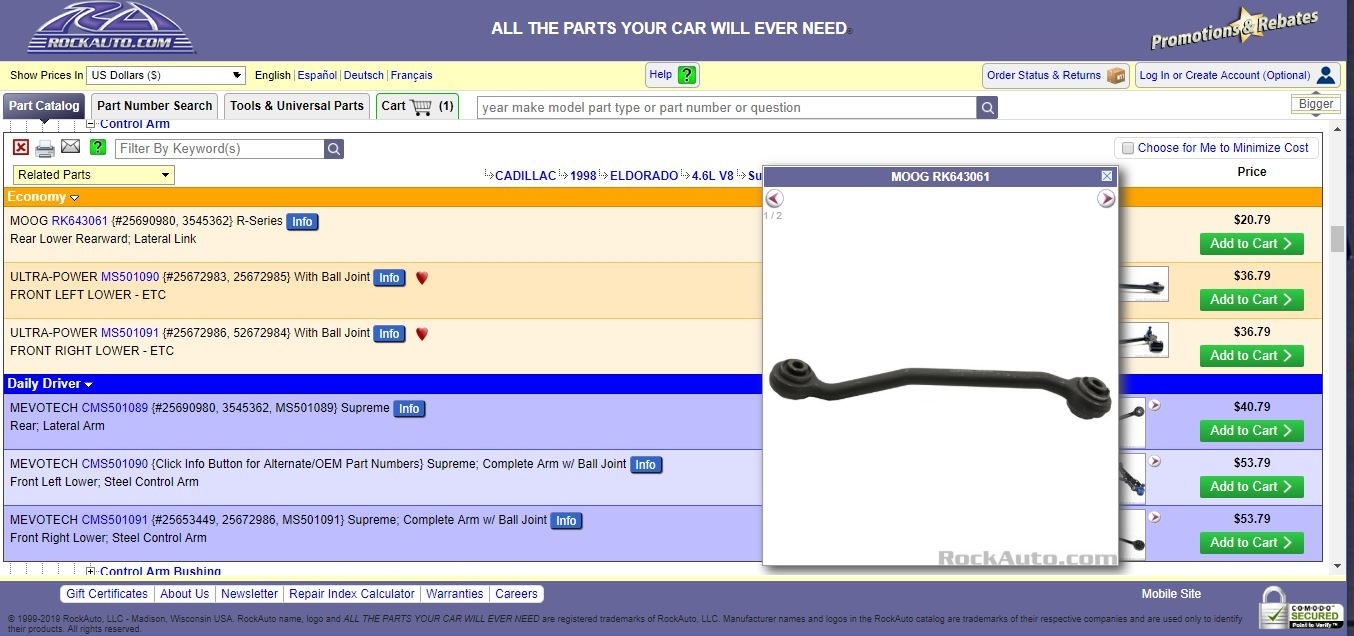Image resolution: width=1354 pixels, height=636 pixels.
Task: Open the CMS501090 part number link
Action: click(115, 464)
